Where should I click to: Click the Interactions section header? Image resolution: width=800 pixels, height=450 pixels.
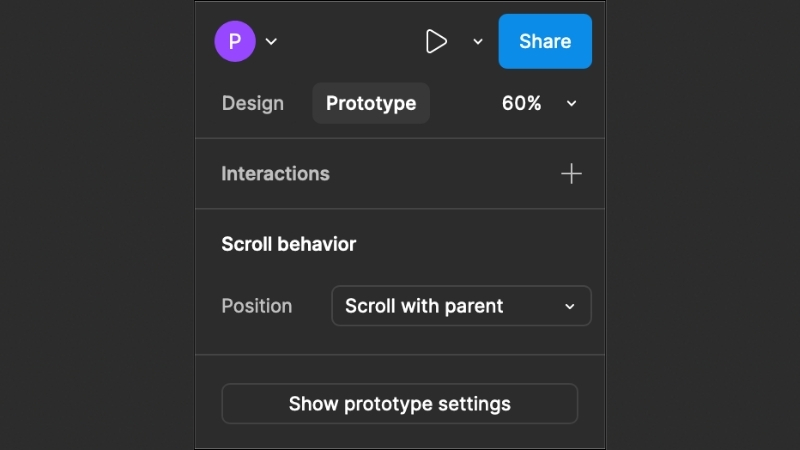pyautogui.click(x=275, y=174)
